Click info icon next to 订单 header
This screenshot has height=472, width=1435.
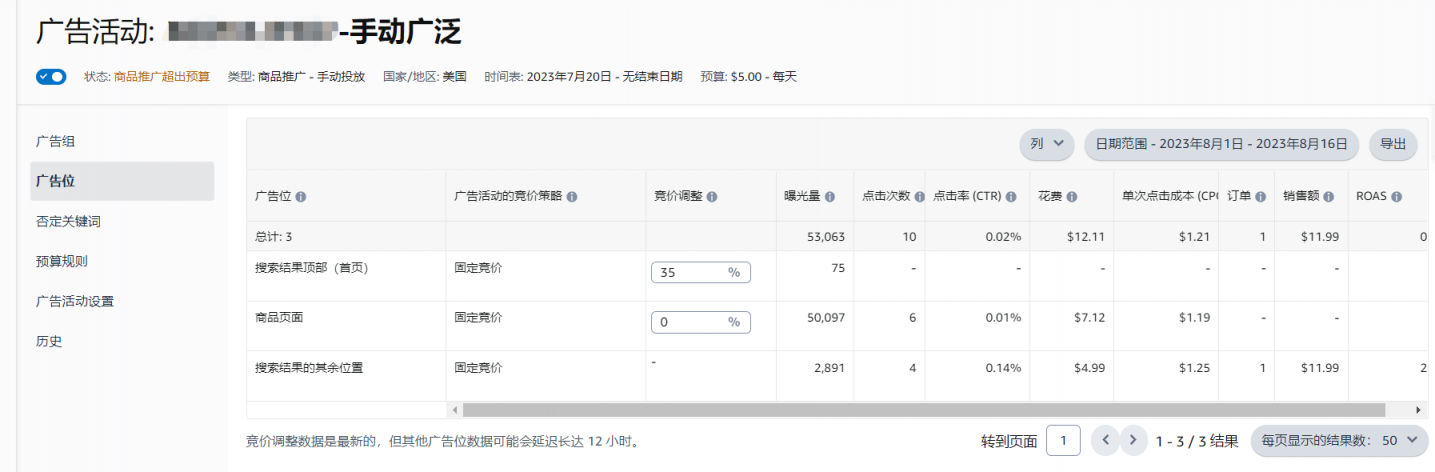(x=1260, y=197)
